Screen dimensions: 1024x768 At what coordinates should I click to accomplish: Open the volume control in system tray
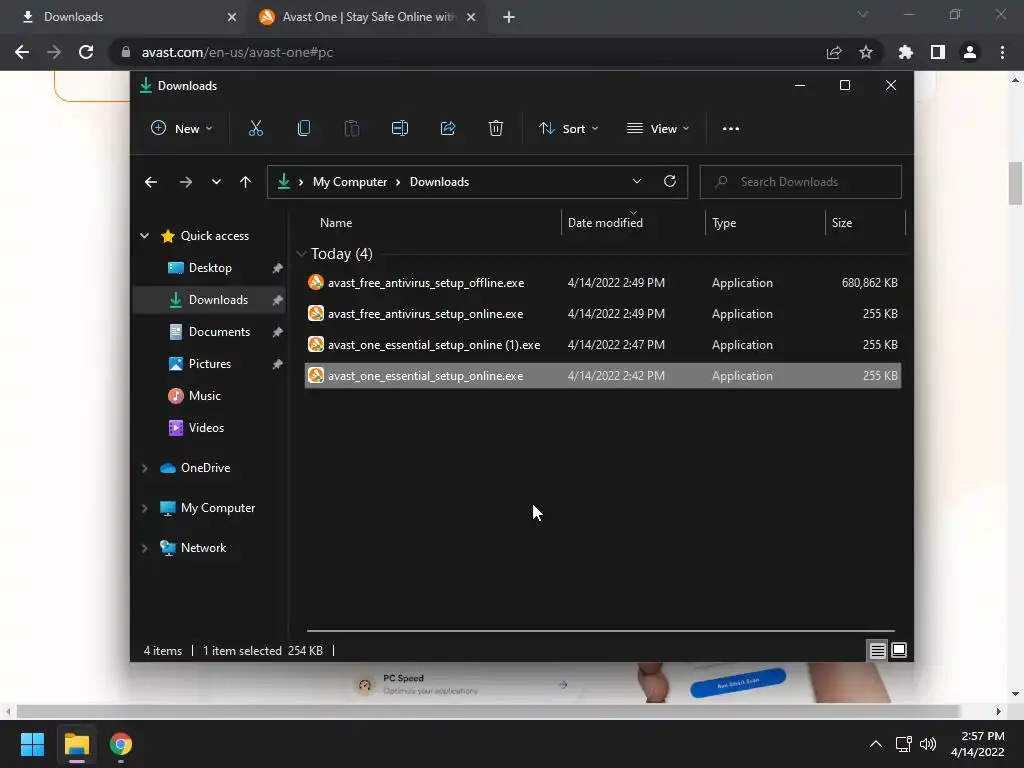927,744
